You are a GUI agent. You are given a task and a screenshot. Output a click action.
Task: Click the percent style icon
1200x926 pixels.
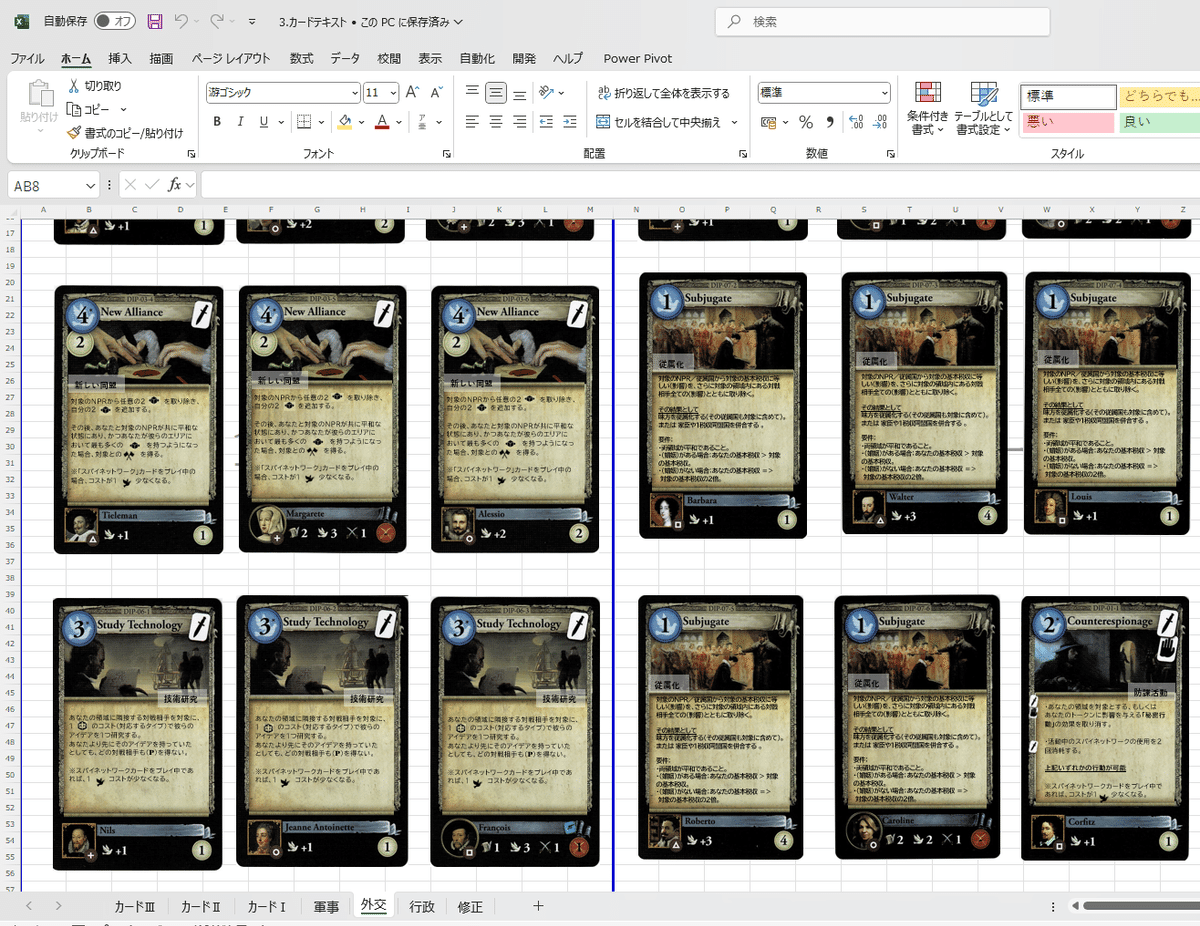point(806,122)
